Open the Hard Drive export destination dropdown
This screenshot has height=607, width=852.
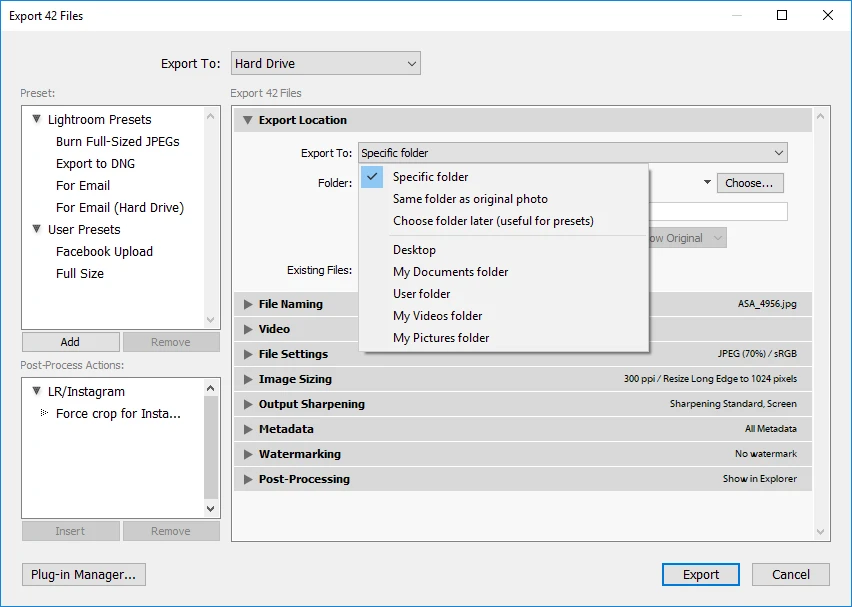[x=325, y=64]
